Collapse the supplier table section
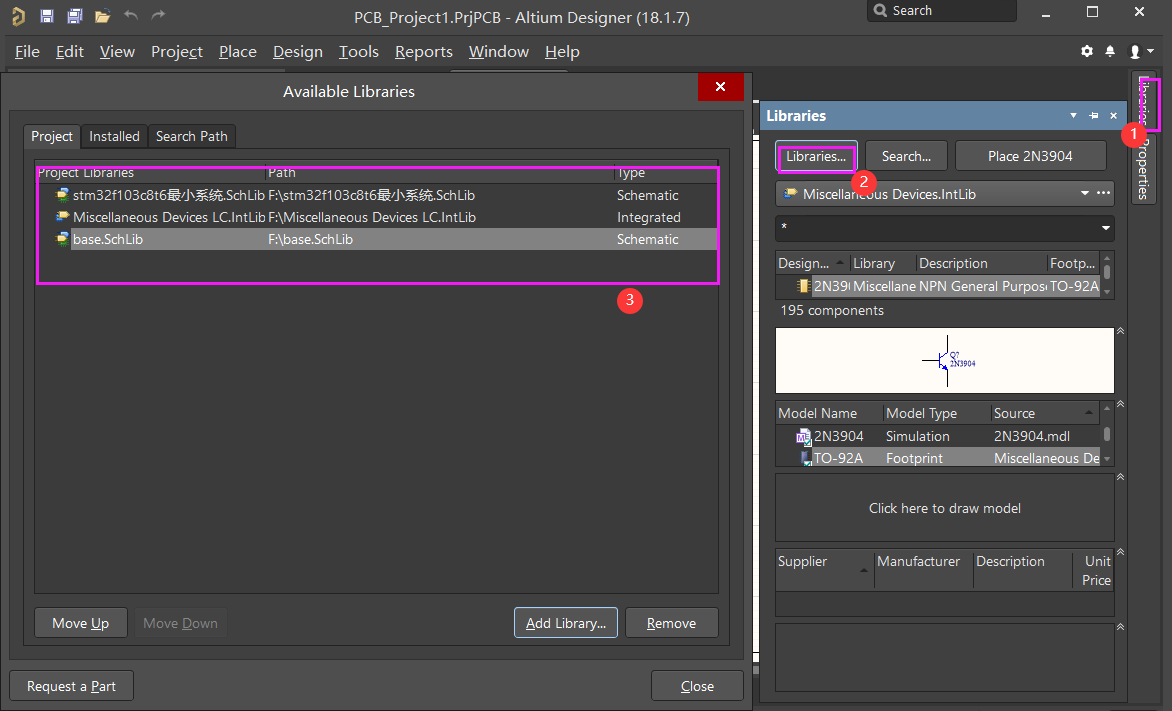Screen dimensions: 1172x711 click(1120, 552)
